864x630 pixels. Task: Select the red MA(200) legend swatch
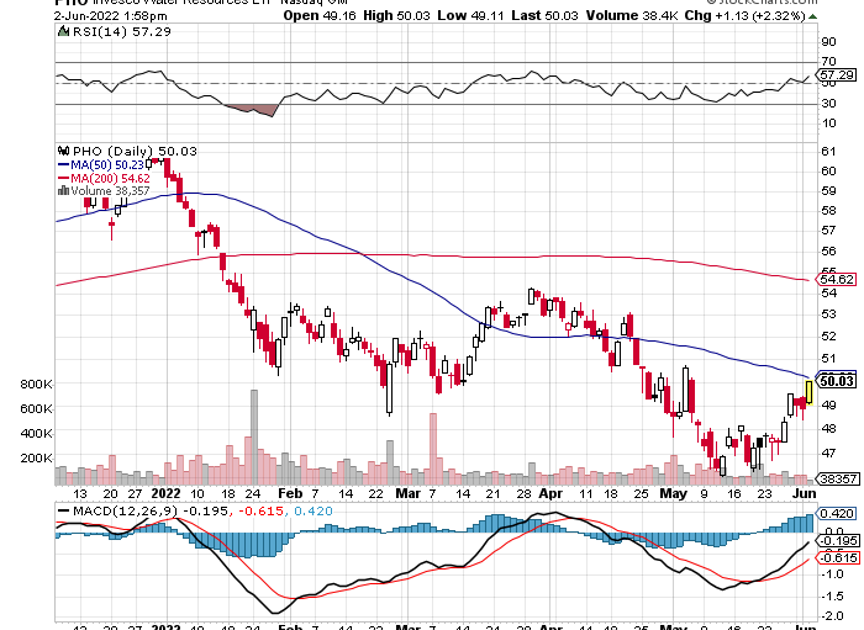(x=64, y=177)
